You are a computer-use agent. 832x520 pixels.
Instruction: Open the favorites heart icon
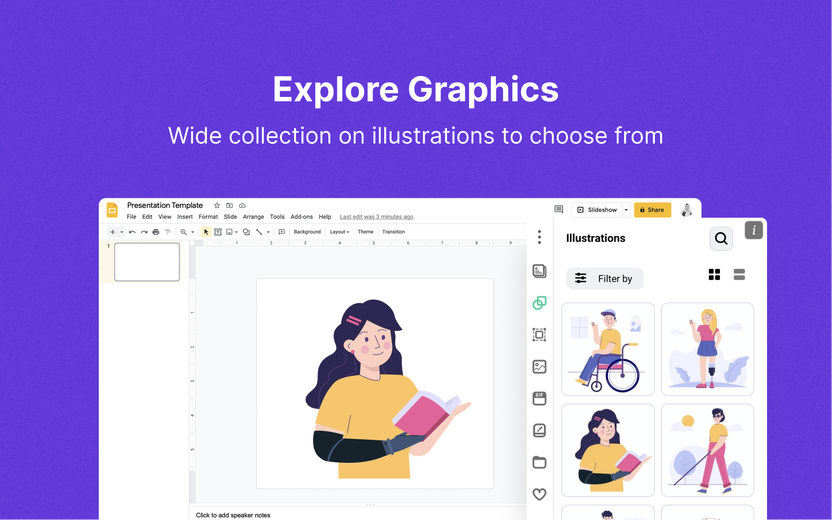(539, 494)
